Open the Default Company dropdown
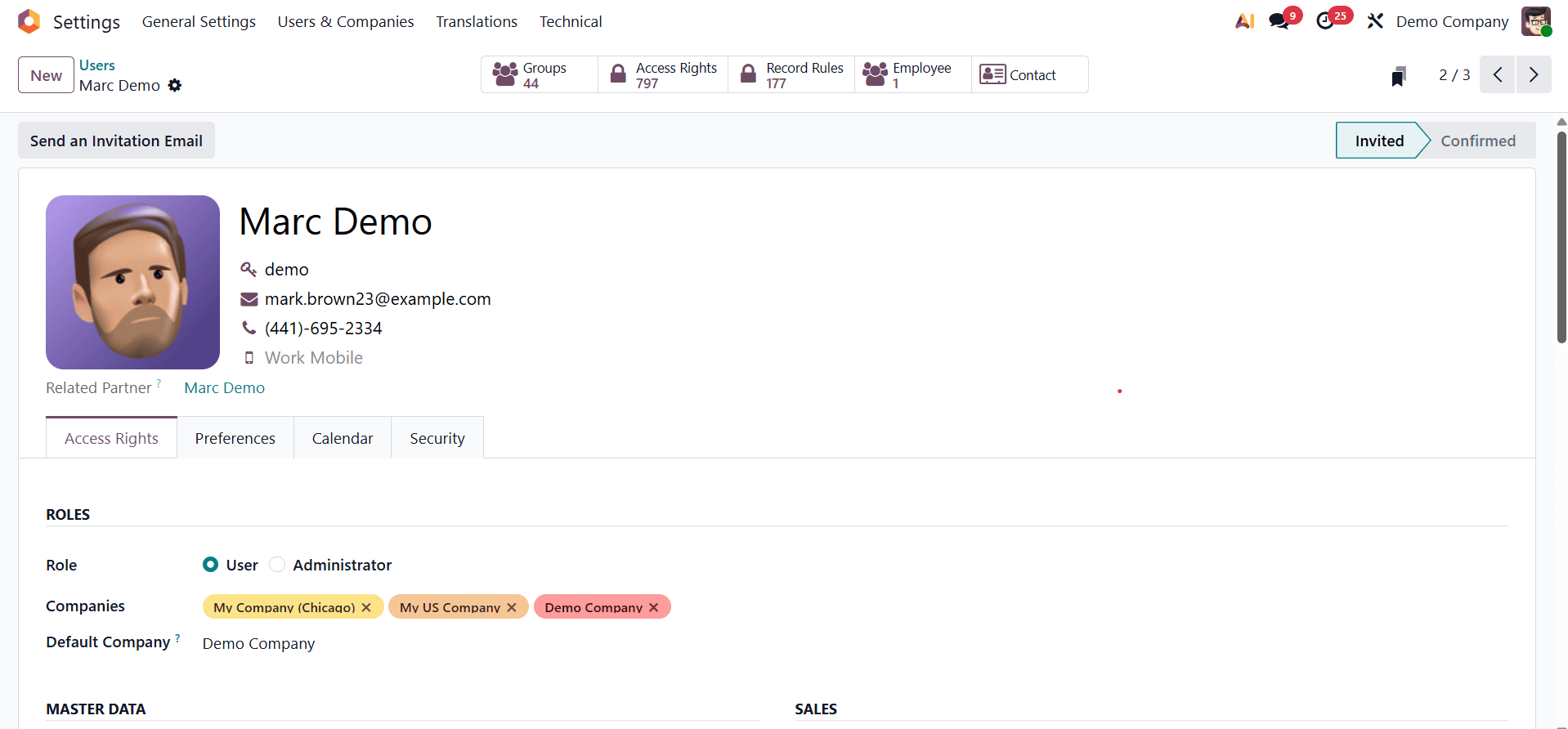The width and height of the screenshot is (1568, 729). point(480,644)
